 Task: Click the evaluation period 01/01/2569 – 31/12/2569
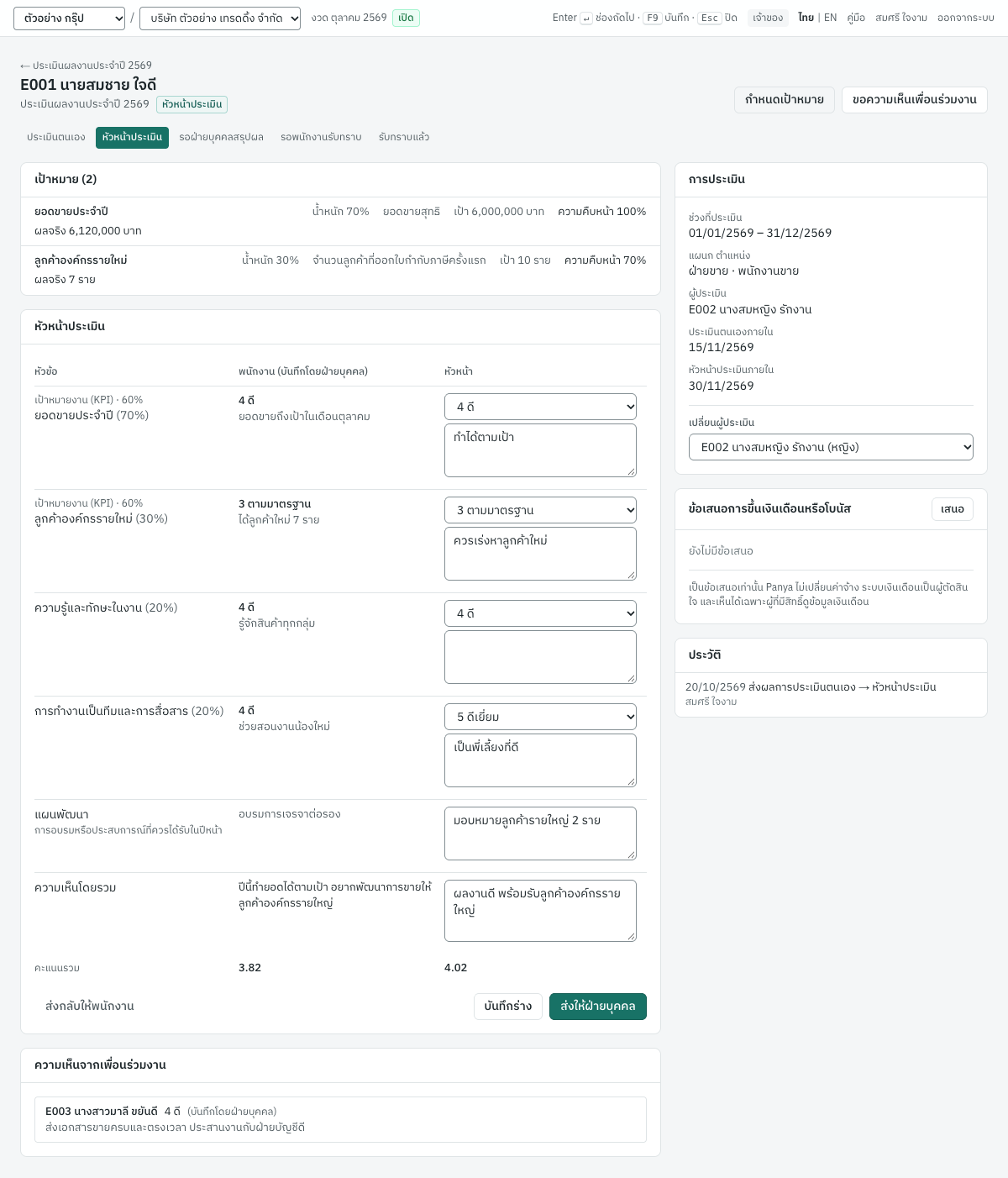point(760,233)
